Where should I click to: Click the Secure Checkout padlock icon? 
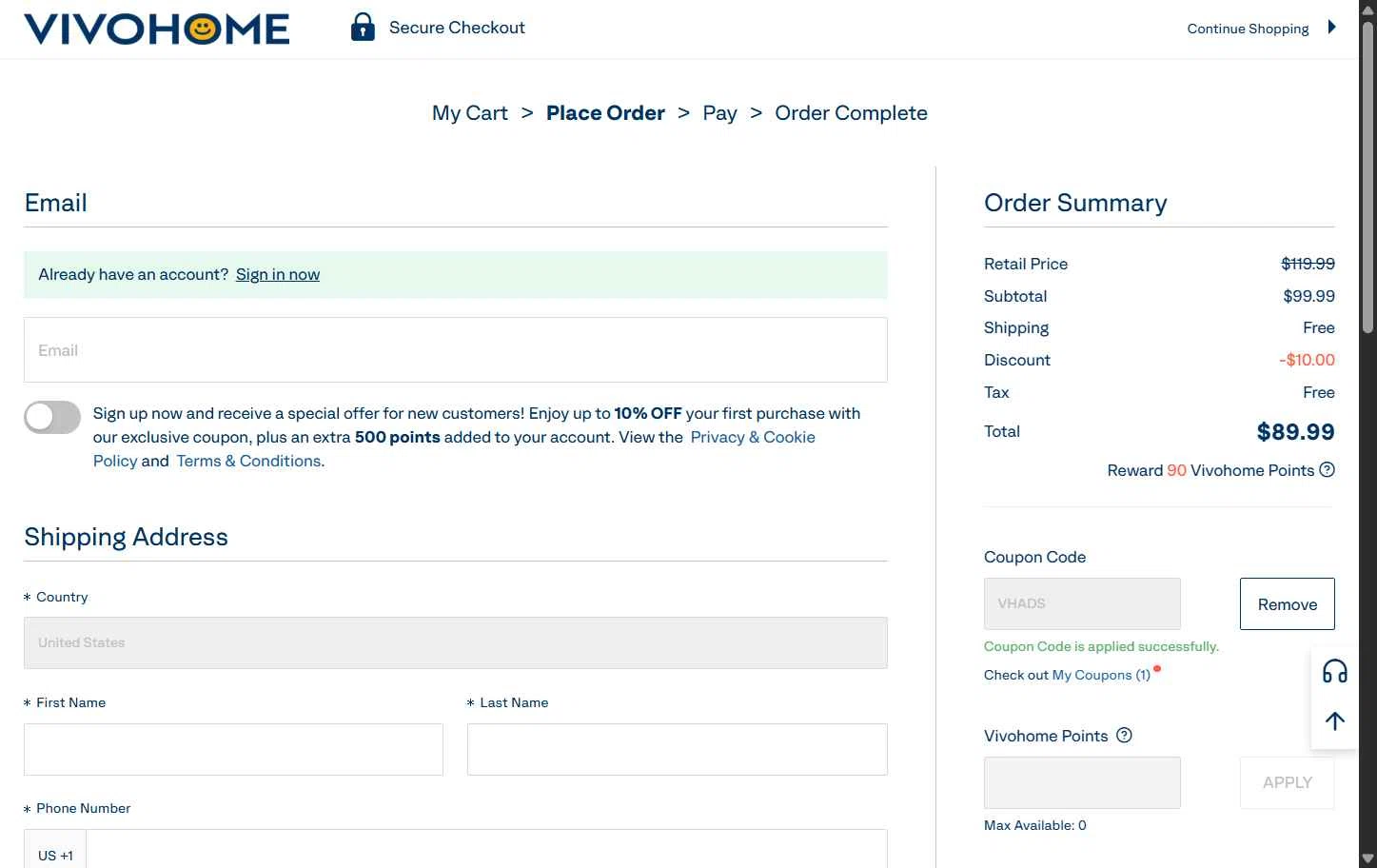363,28
